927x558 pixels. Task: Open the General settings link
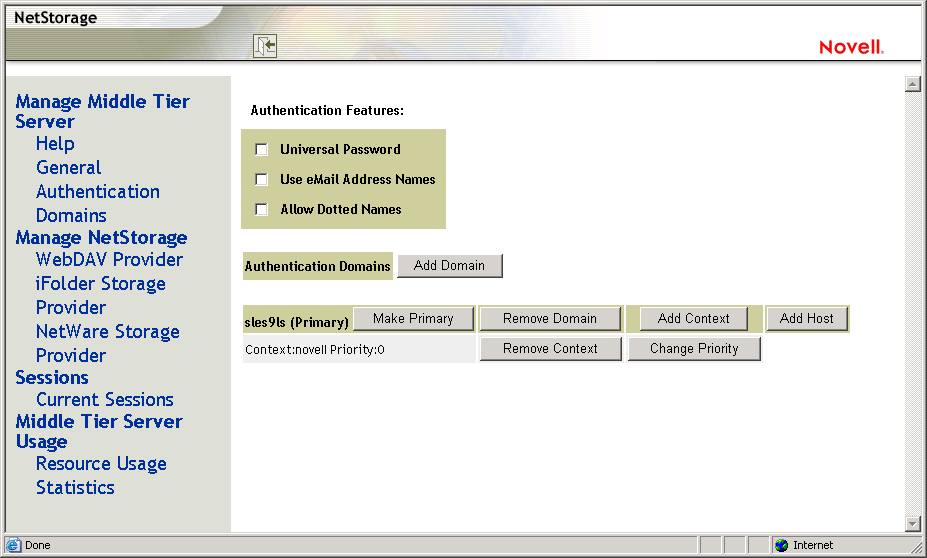(69, 167)
